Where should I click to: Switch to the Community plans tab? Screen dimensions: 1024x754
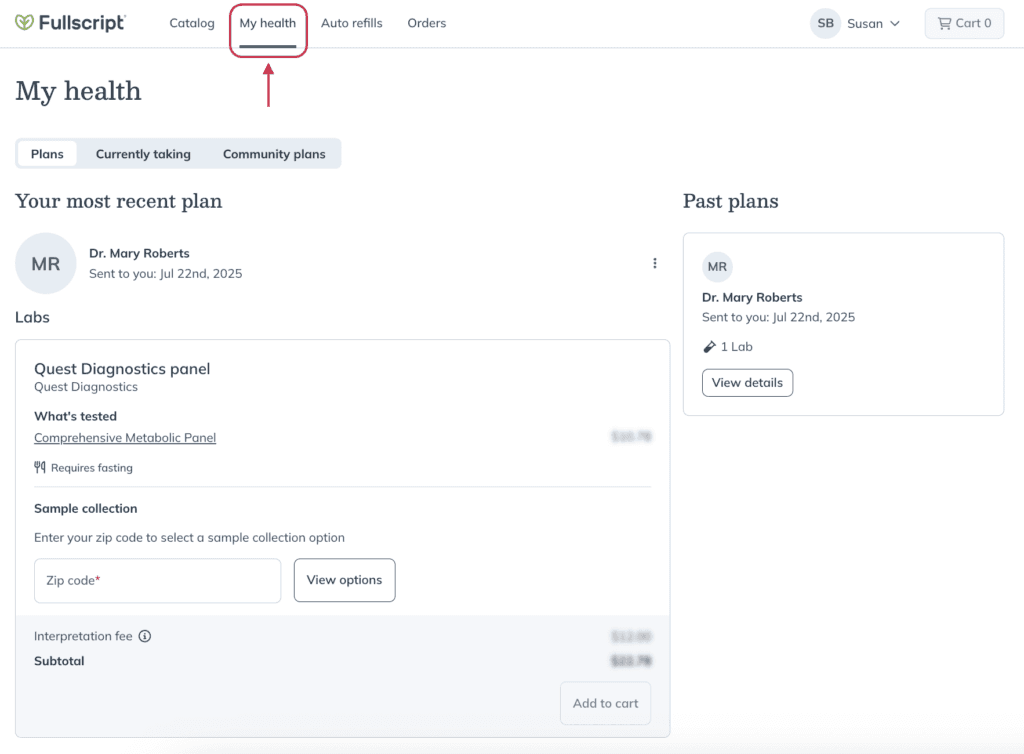pos(274,154)
